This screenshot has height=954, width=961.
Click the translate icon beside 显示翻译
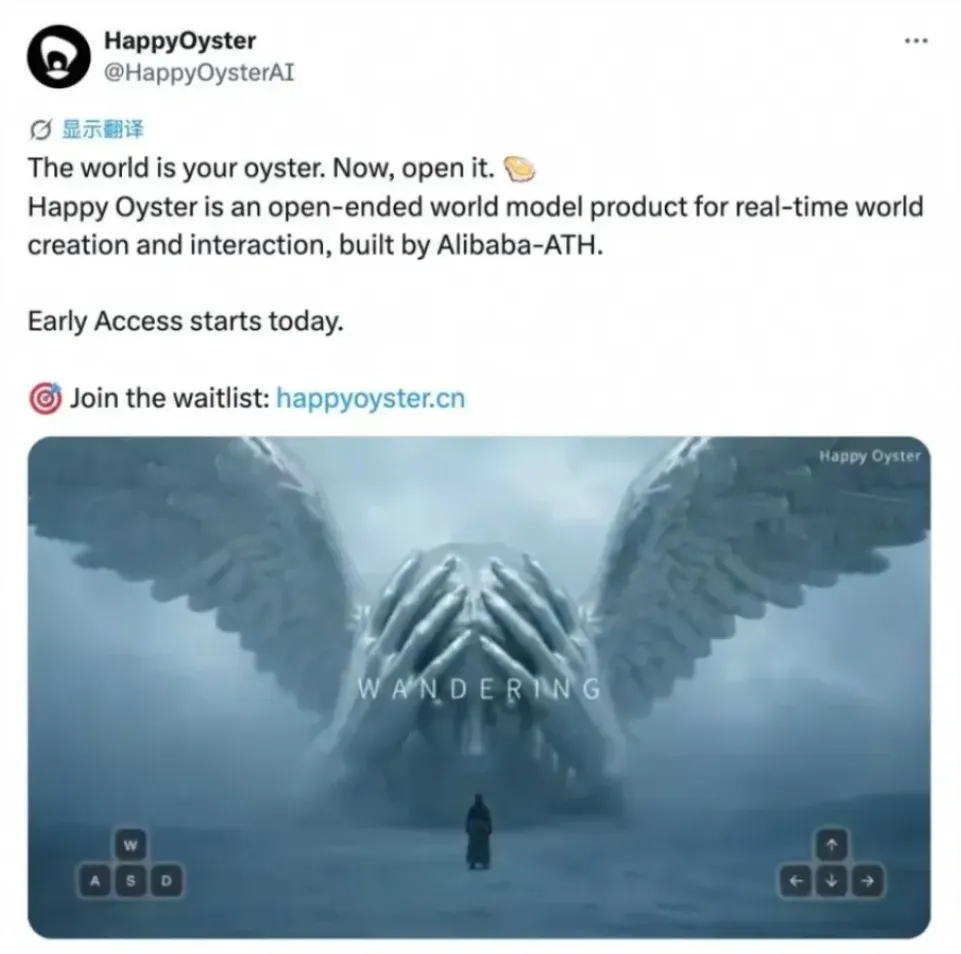[40, 130]
